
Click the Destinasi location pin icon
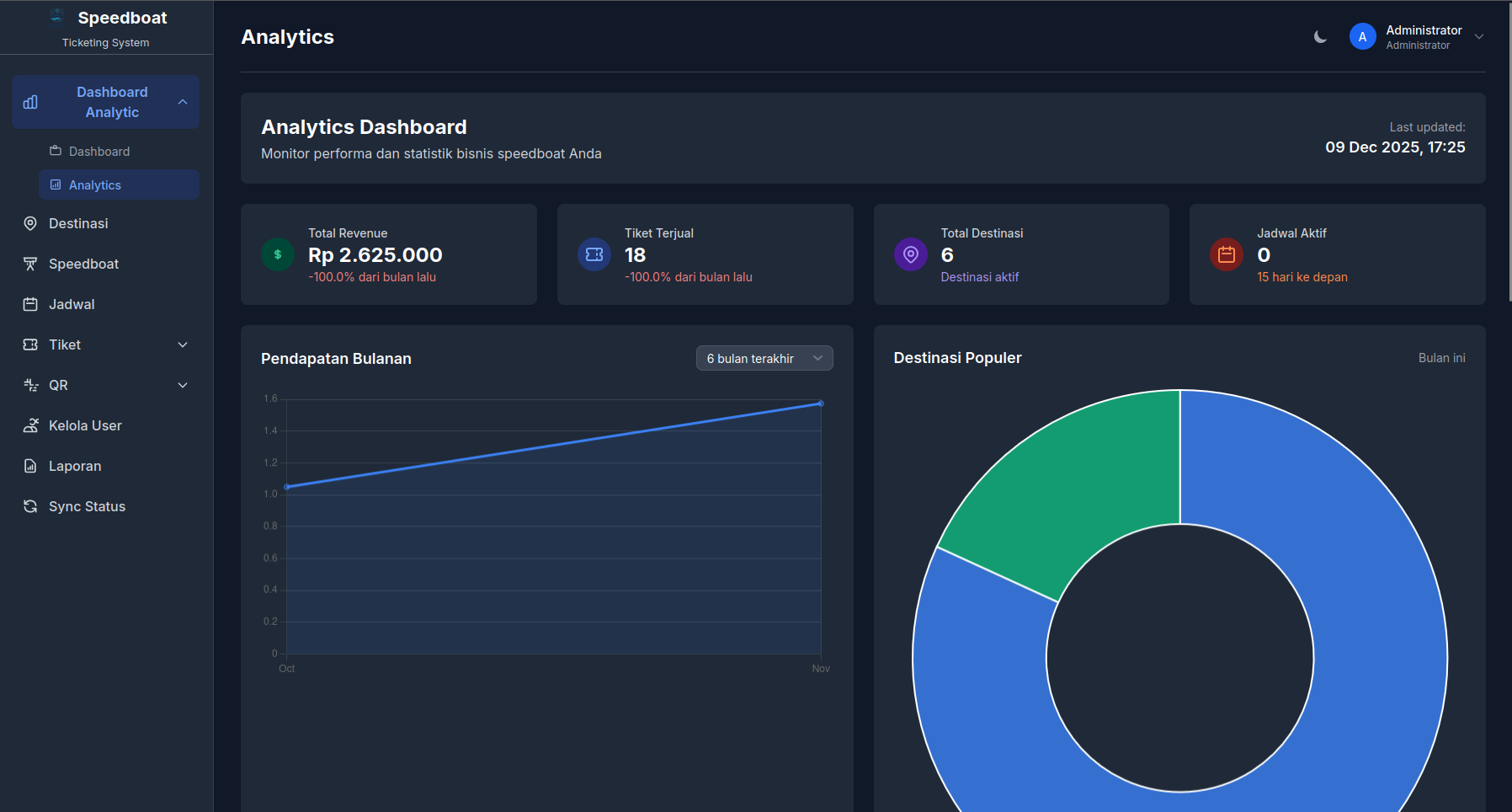click(x=30, y=223)
